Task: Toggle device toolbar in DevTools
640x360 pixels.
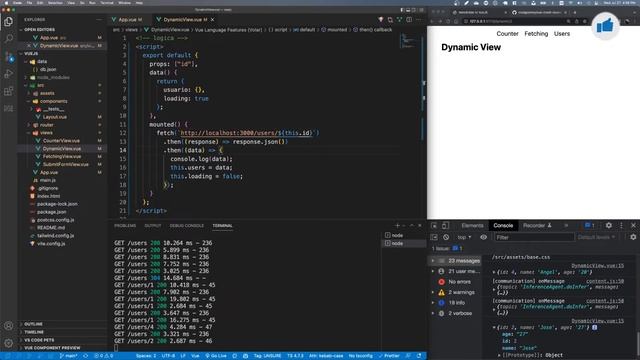Action: (445, 225)
